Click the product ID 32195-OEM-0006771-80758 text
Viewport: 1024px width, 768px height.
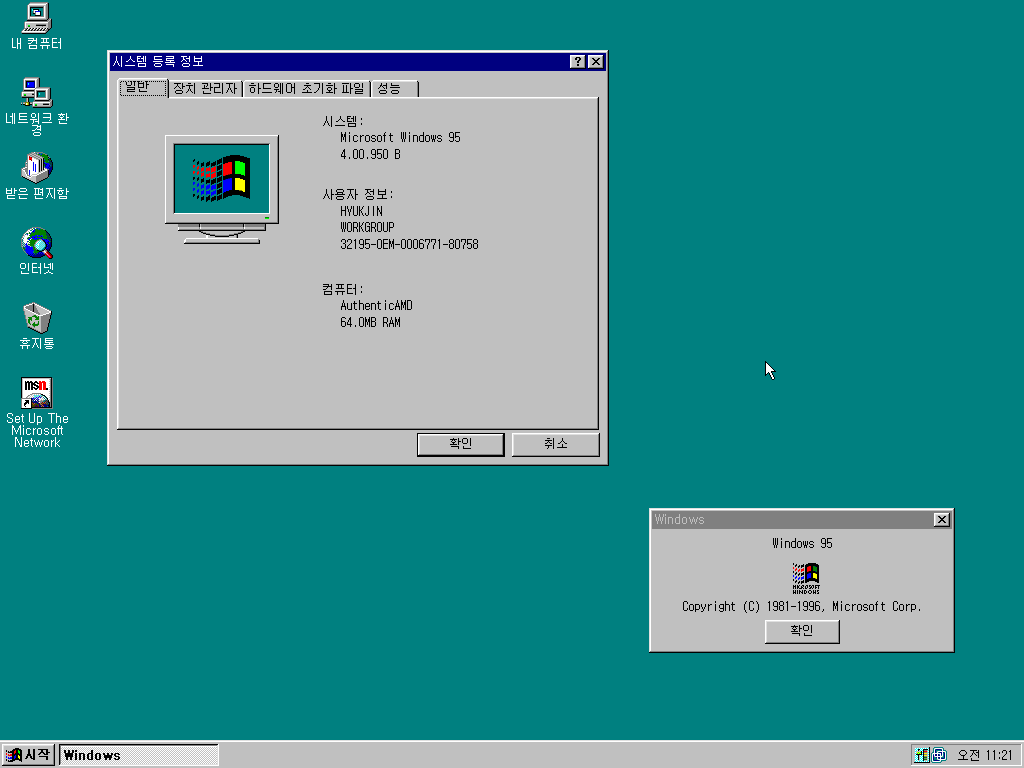pos(409,244)
